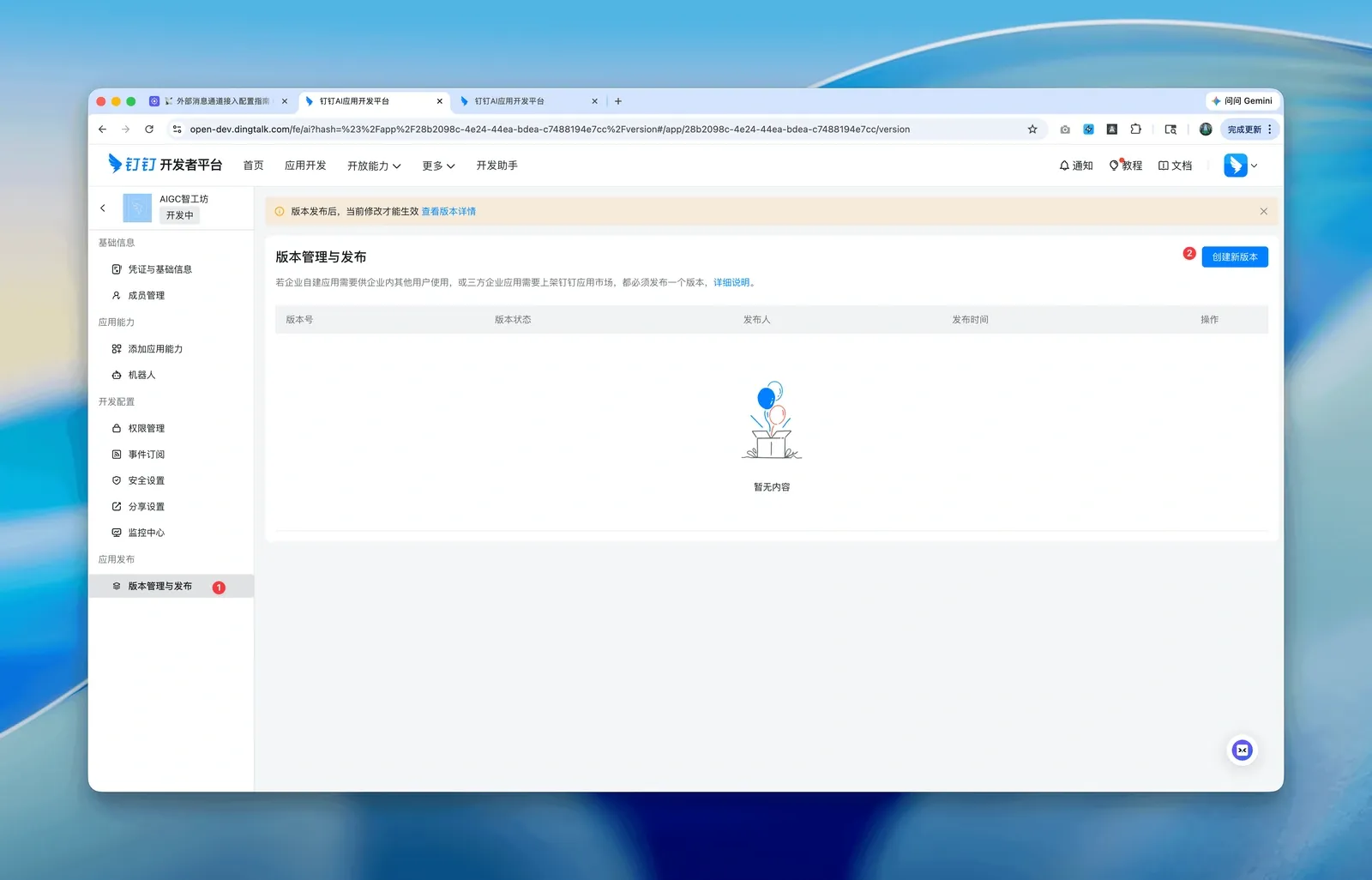The width and height of the screenshot is (1372, 880).
Task: Click the 创建新版本 button
Action: tap(1235, 257)
